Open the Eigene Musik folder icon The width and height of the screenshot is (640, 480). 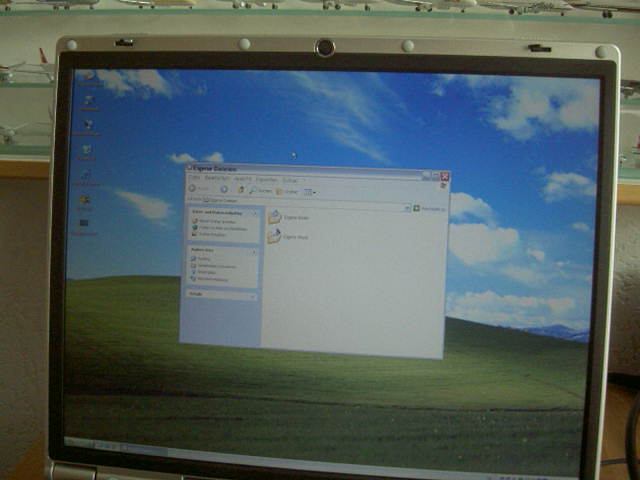(274, 236)
